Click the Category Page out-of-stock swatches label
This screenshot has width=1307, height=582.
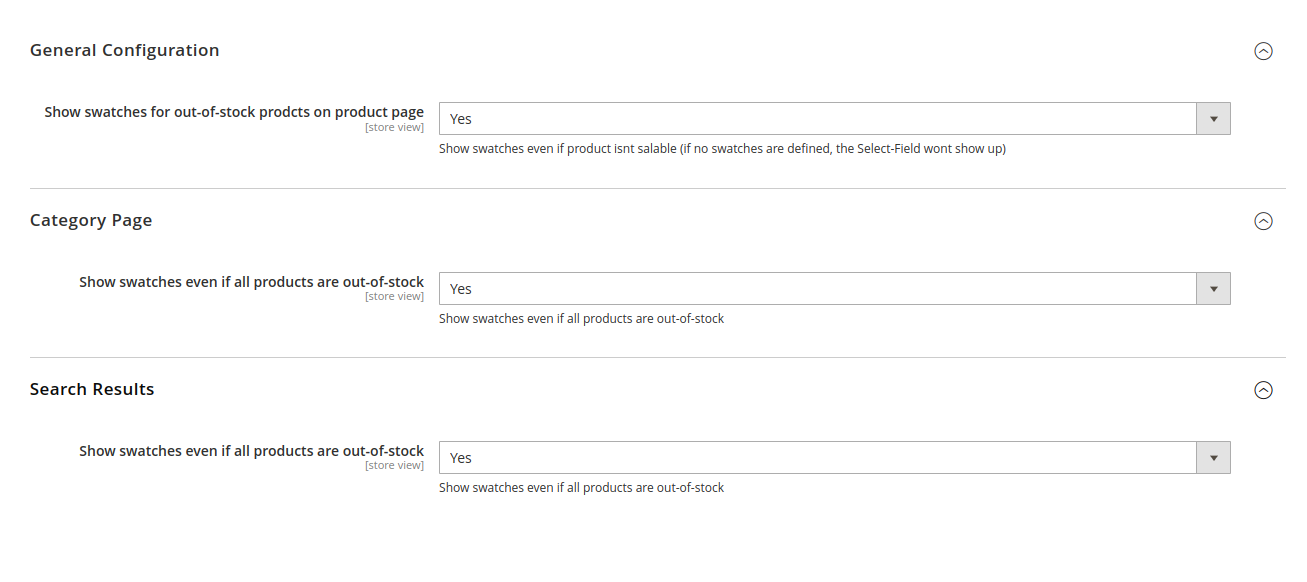pos(252,281)
